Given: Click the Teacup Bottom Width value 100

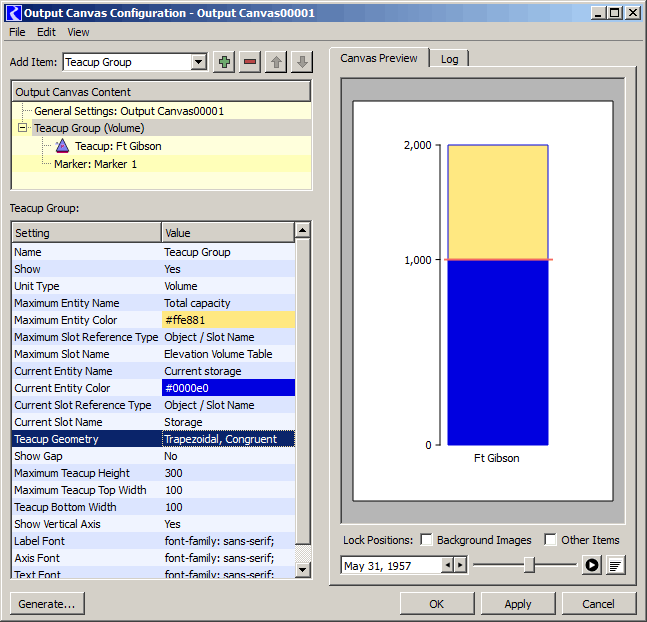Looking at the screenshot, I should click(228, 507).
